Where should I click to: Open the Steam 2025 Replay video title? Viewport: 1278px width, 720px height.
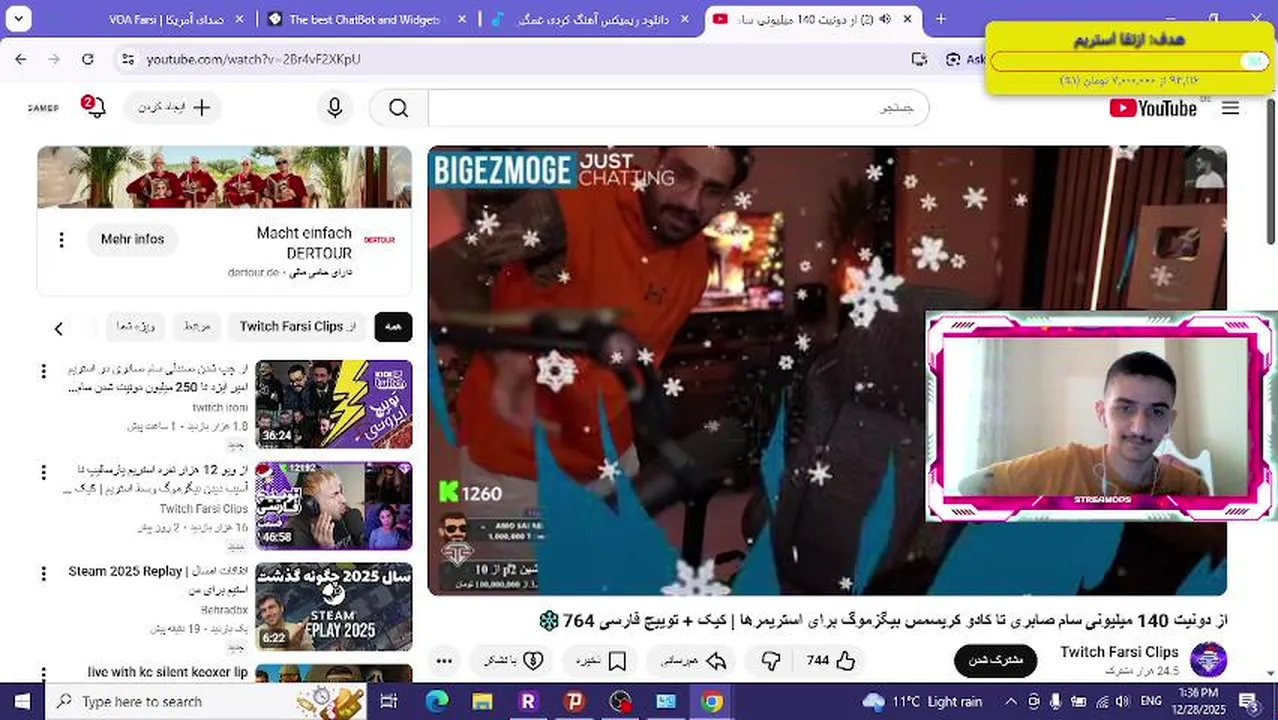[x=158, y=580]
